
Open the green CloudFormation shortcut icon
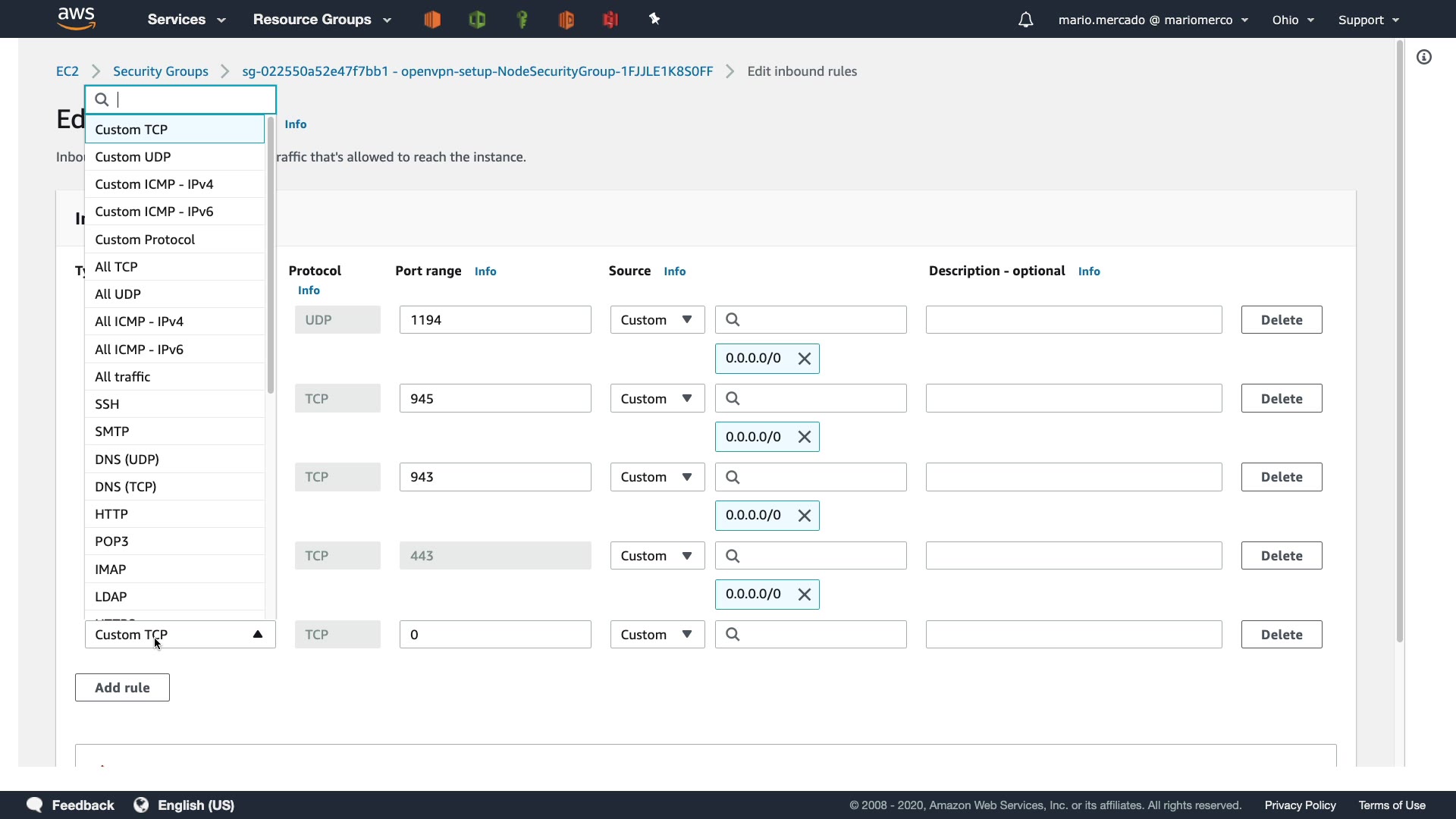coord(477,20)
